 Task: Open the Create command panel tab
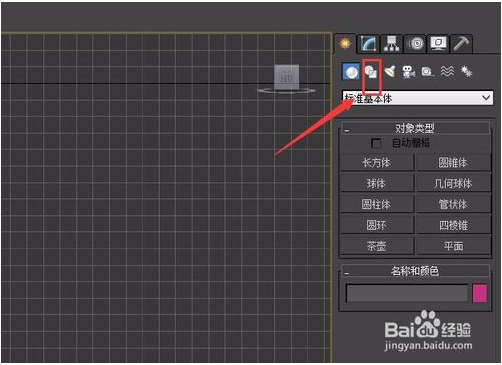[345, 44]
